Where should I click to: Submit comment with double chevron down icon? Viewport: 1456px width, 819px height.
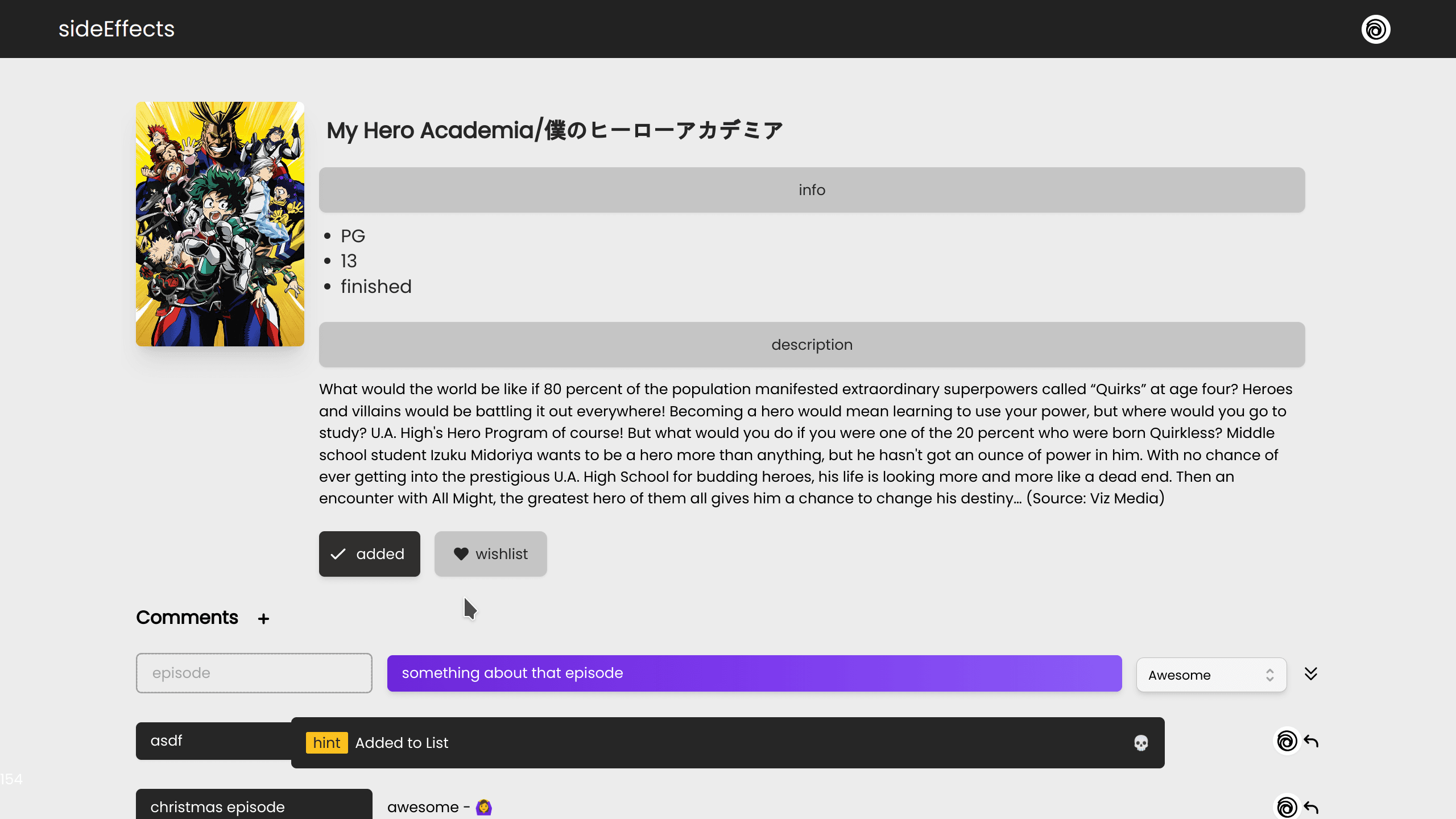coord(1311,674)
